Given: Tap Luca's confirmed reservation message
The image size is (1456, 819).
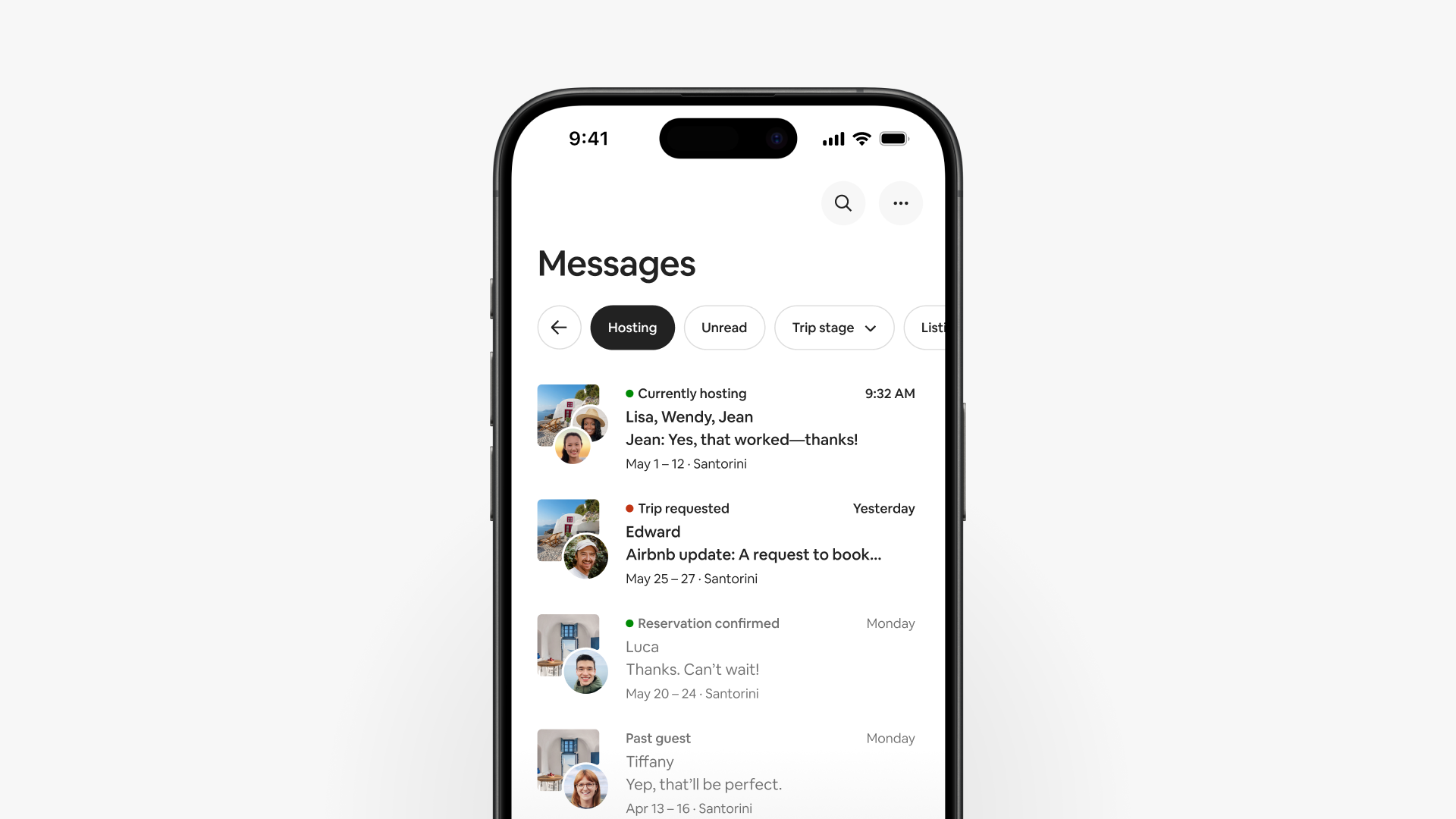Looking at the screenshot, I should pyautogui.click(x=728, y=658).
